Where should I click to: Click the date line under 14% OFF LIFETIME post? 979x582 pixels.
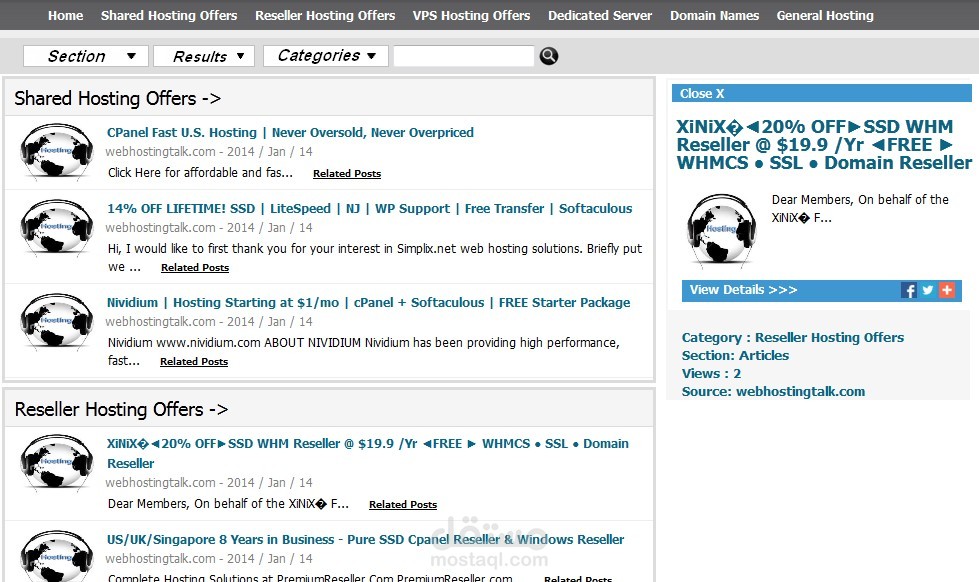(209, 228)
